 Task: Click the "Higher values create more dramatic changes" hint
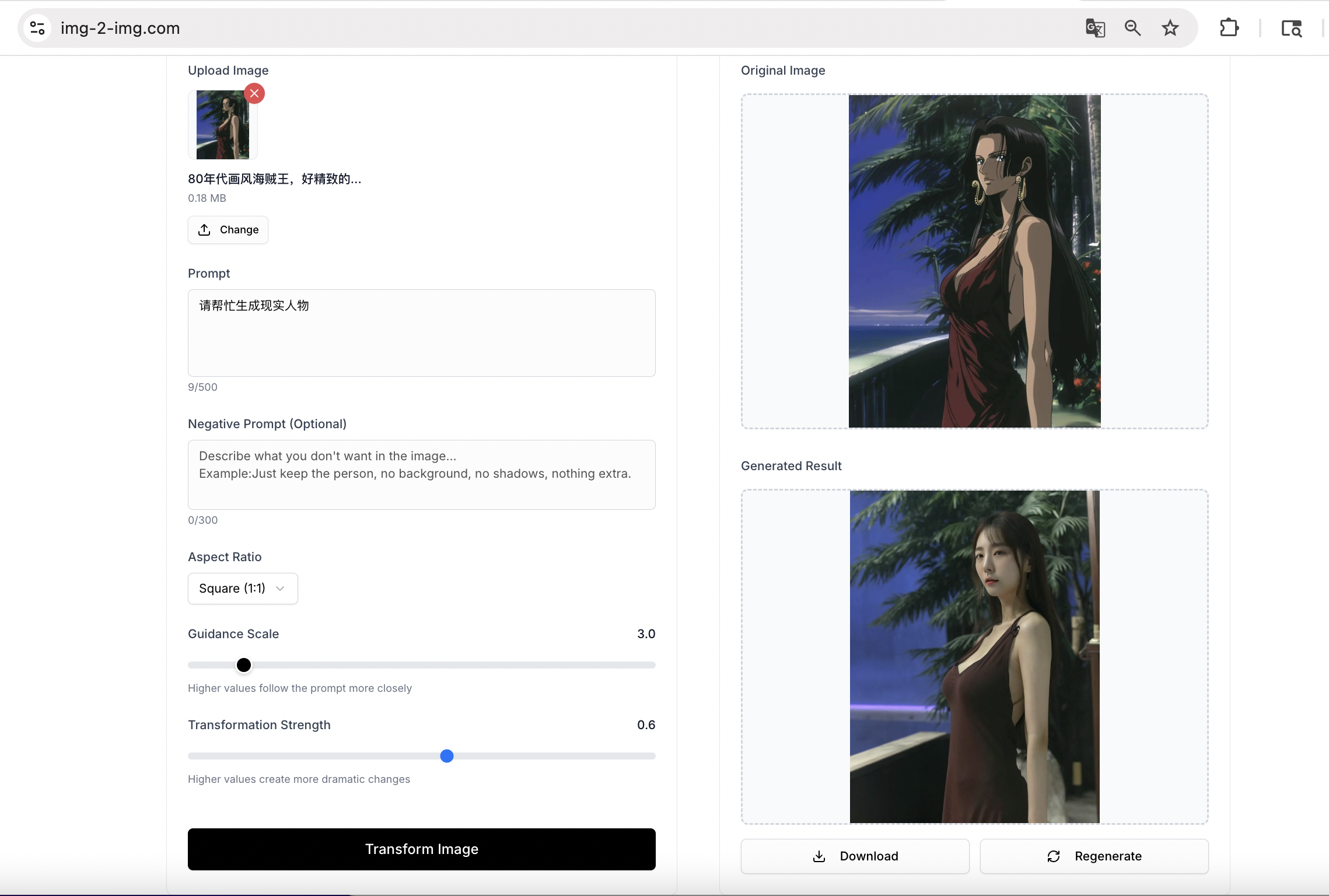pos(299,779)
